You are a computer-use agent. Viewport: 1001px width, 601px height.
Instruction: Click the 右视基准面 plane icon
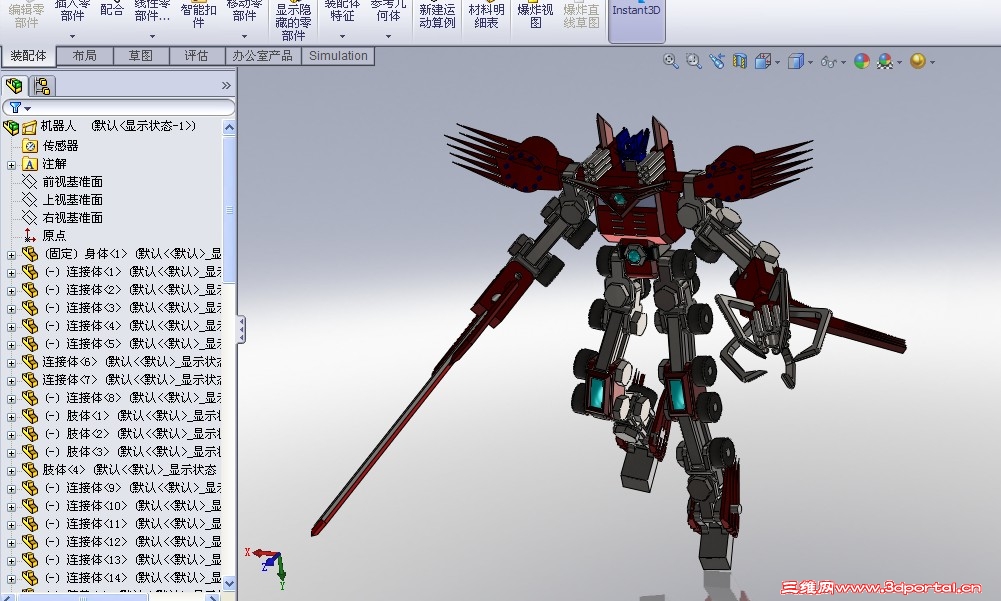(29, 218)
